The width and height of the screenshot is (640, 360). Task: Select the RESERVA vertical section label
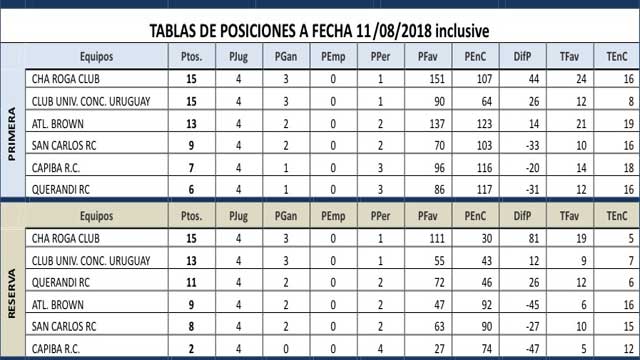tap(12, 293)
